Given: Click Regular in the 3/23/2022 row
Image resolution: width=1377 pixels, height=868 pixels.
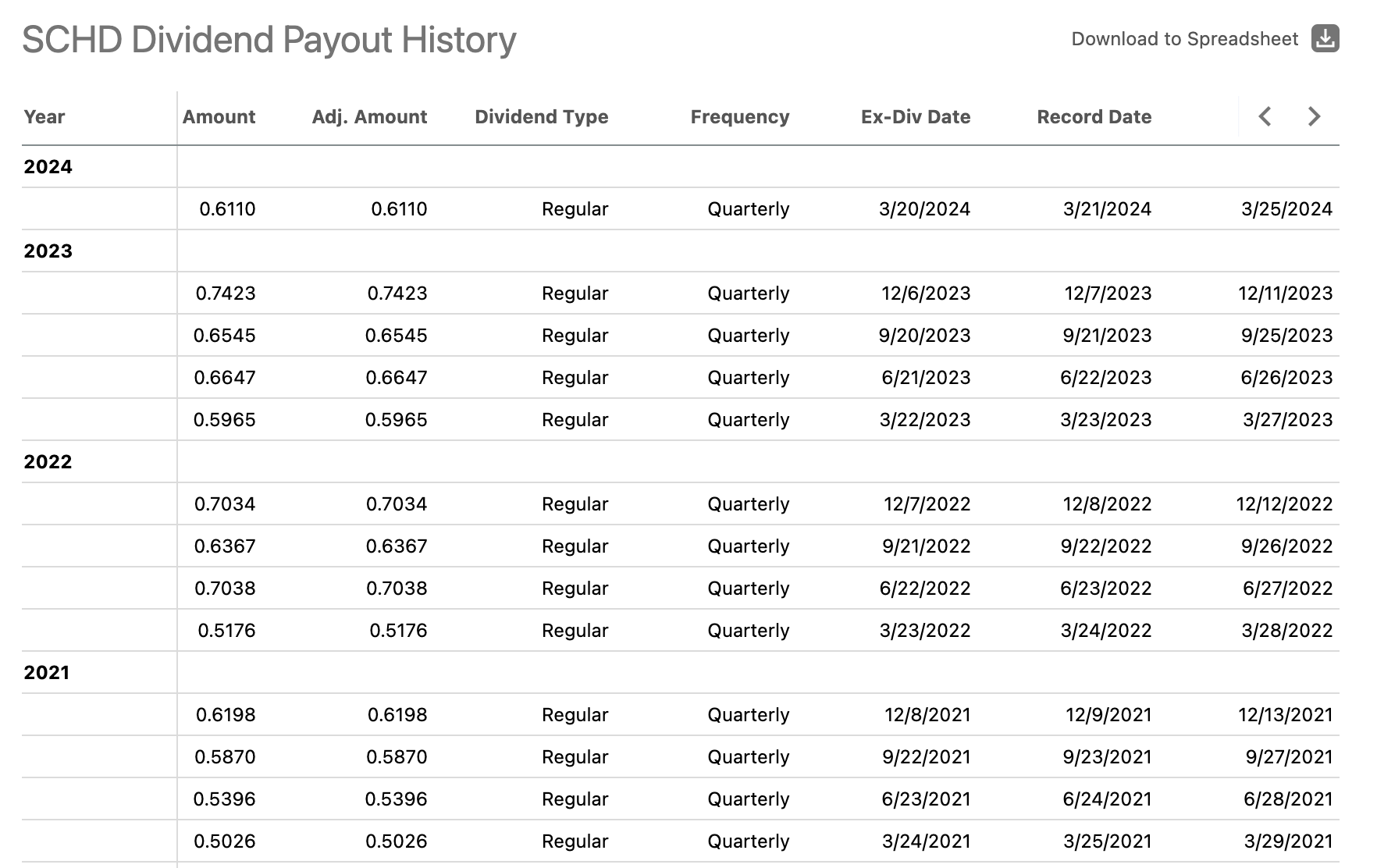Looking at the screenshot, I should (x=575, y=631).
